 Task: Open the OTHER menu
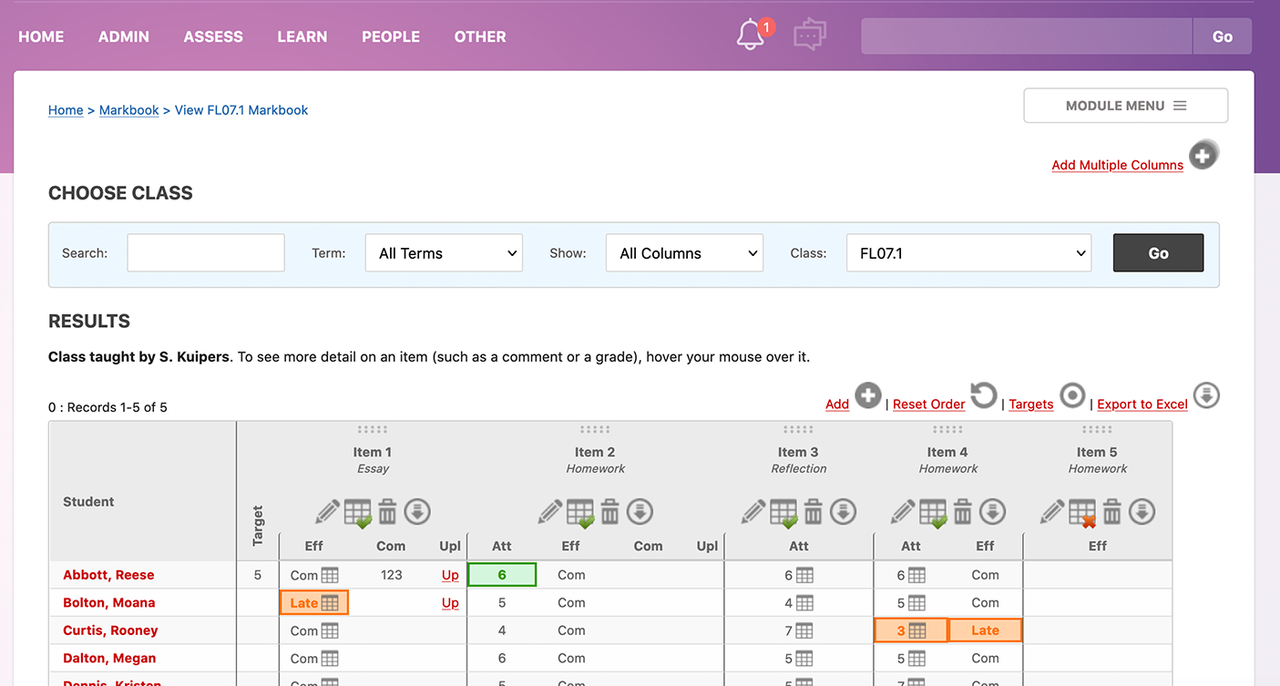[480, 36]
